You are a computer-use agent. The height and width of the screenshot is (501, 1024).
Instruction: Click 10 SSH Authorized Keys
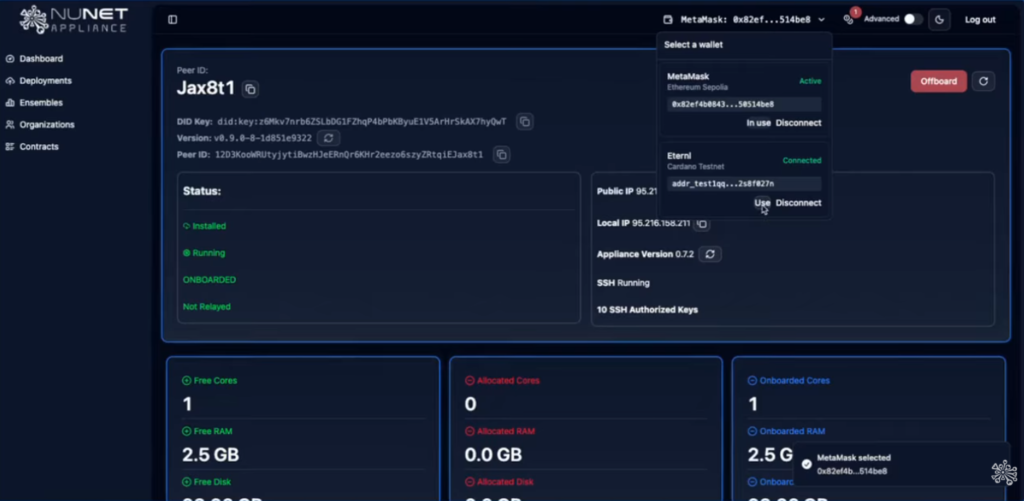coord(647,310)
